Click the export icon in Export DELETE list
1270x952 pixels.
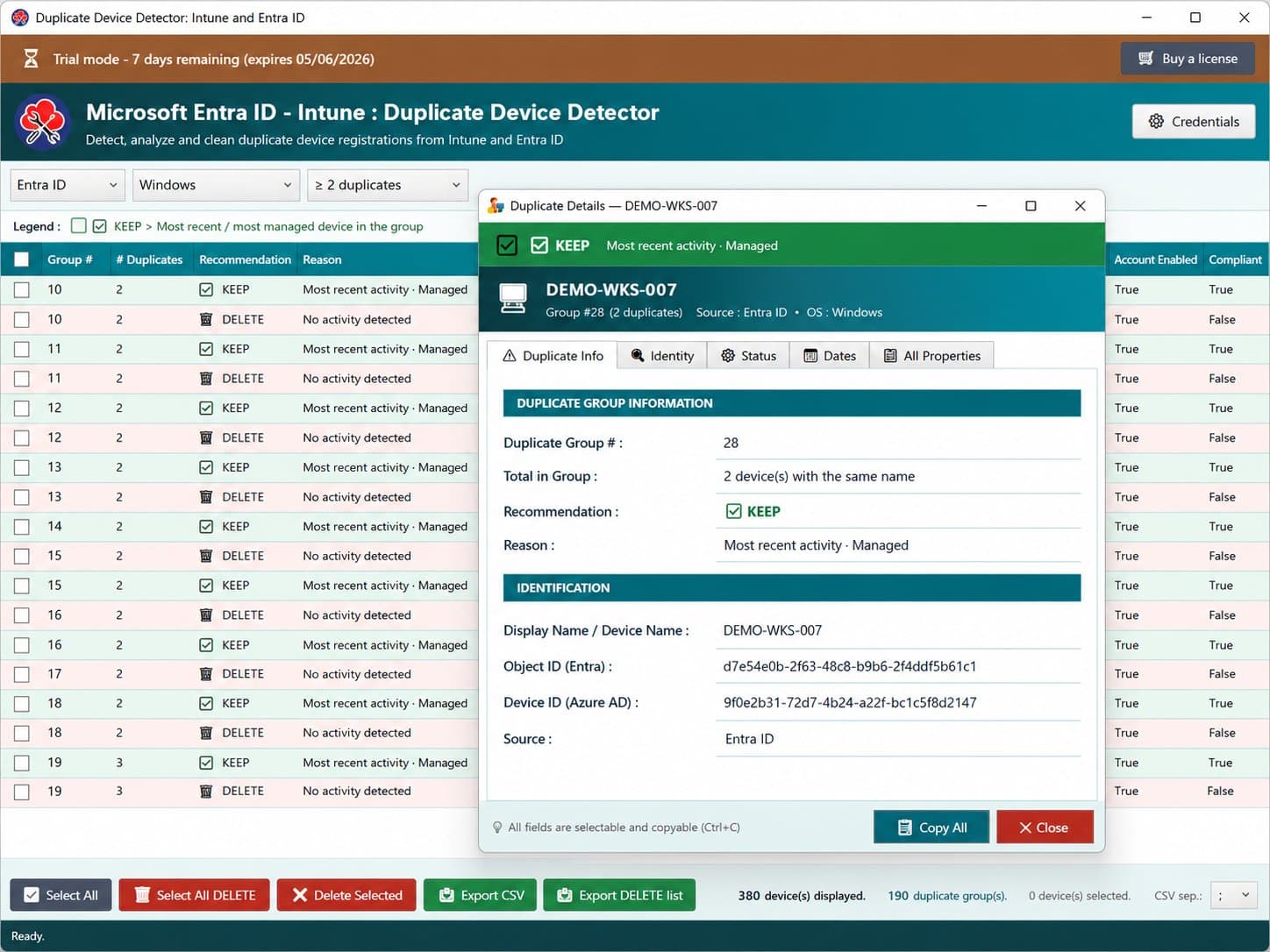[x=565, y=895]
